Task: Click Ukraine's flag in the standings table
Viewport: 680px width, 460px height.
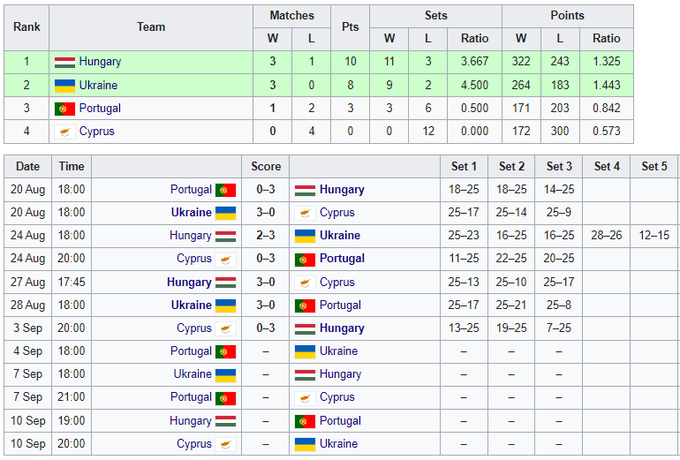Action: pos(65,85)
